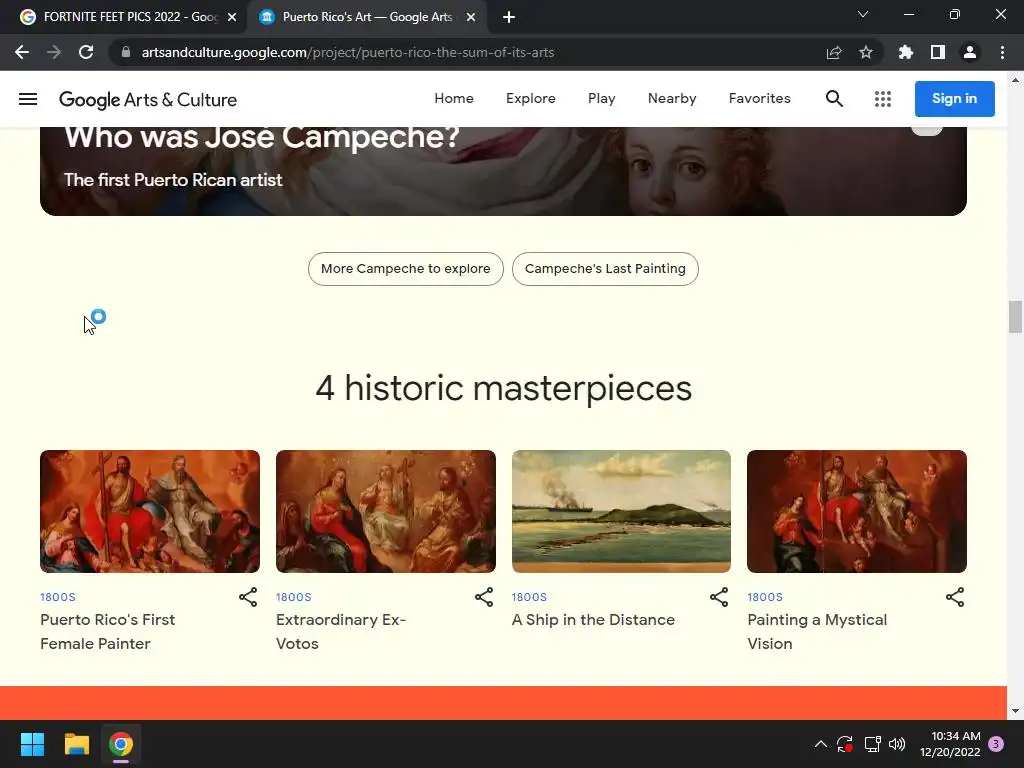
Task: Open Extraordinary Ex-Votos painting thumbnail
Action: [386, 511]
